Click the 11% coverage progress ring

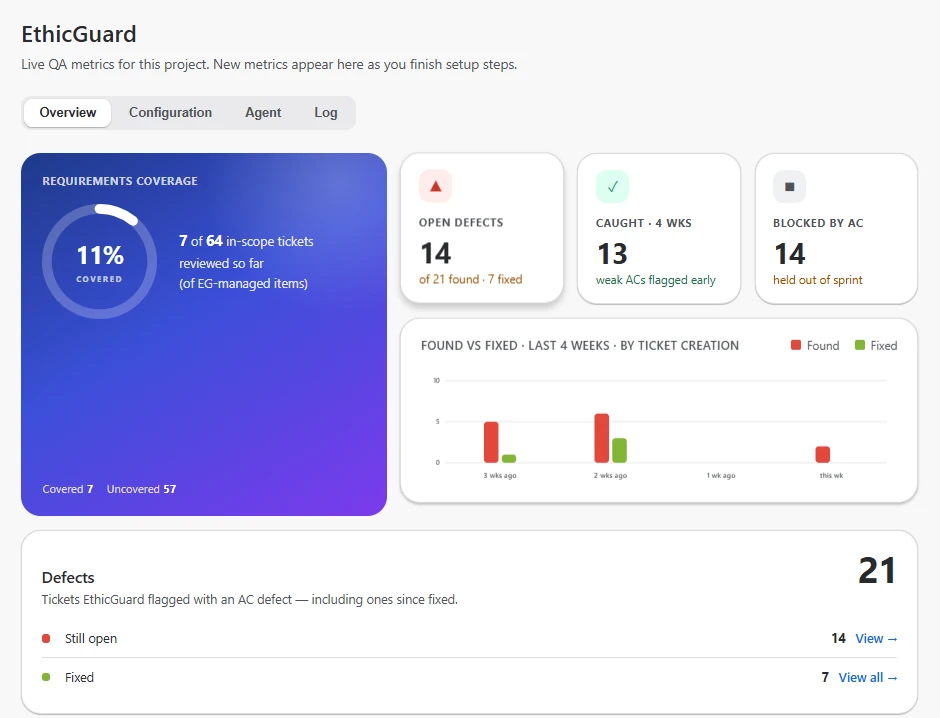pyautogui.click(x=100, y=261)
